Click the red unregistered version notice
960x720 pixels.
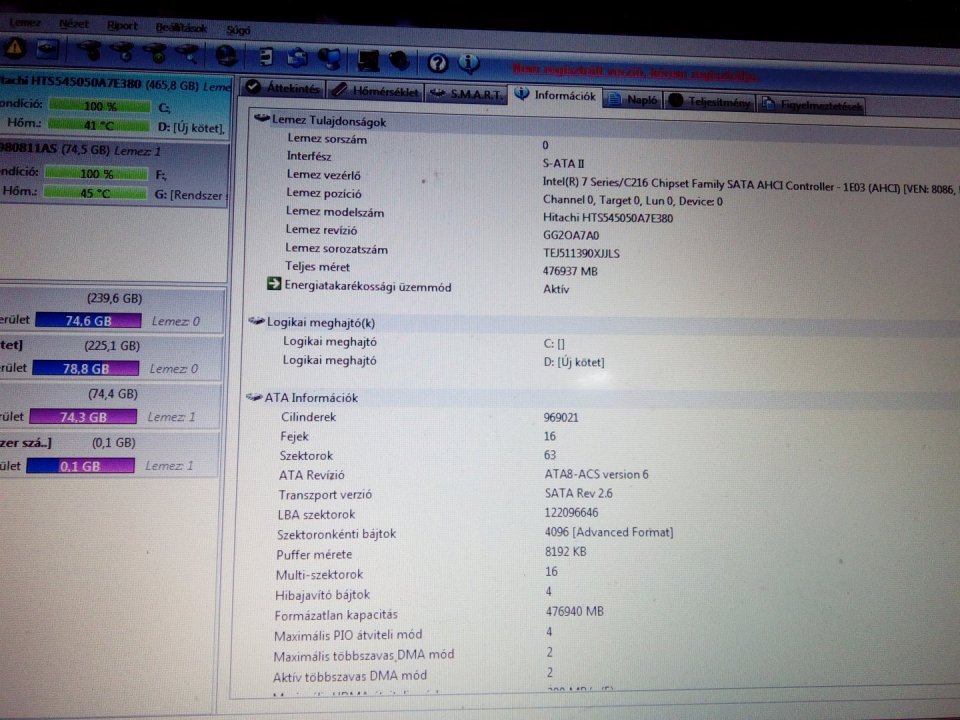tap(635, 73)
